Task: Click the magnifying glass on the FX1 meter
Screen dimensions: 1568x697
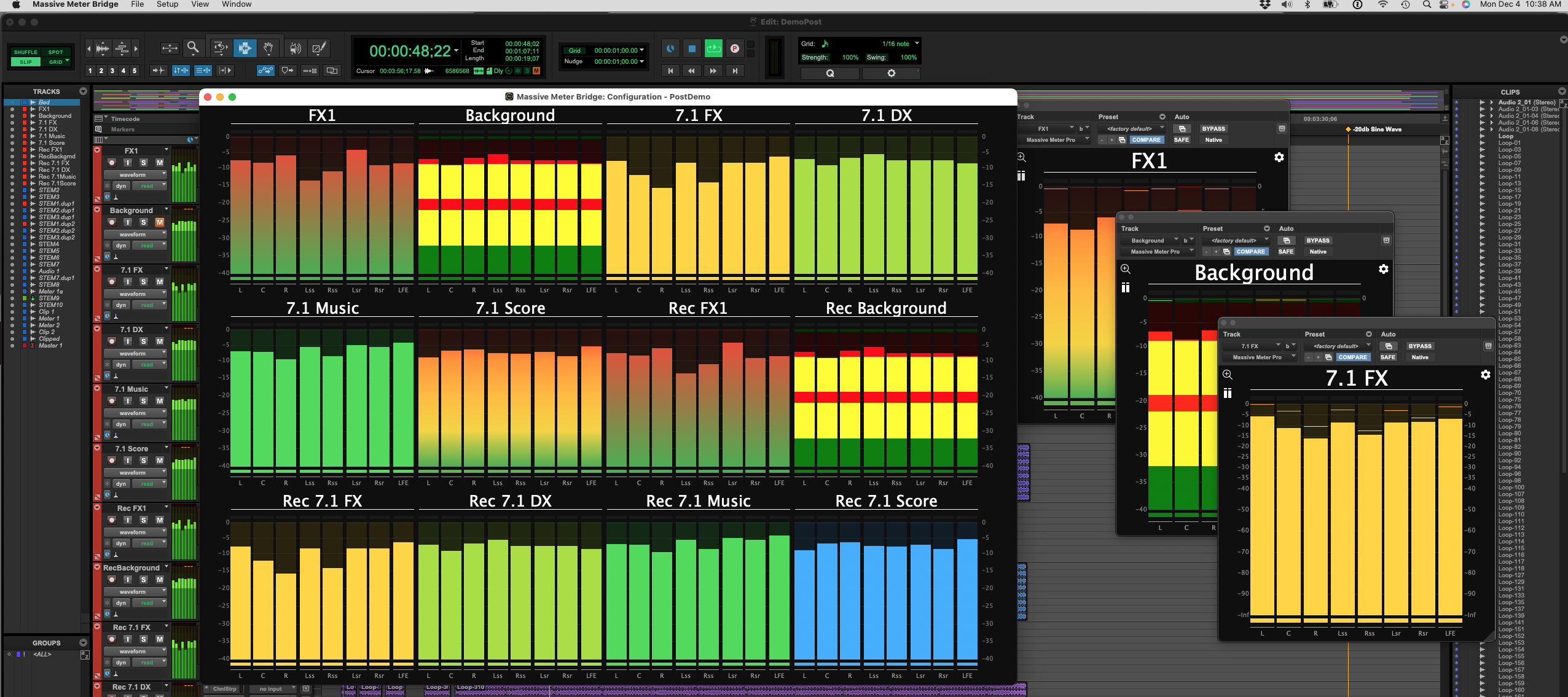Action: (x=1021, y=157)
